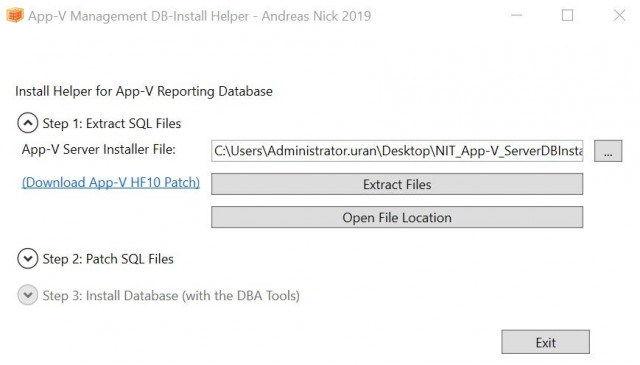640x365 pixels.
Task: Click Open File Location button
Action: pyautogui.click(x=397, y=217)
